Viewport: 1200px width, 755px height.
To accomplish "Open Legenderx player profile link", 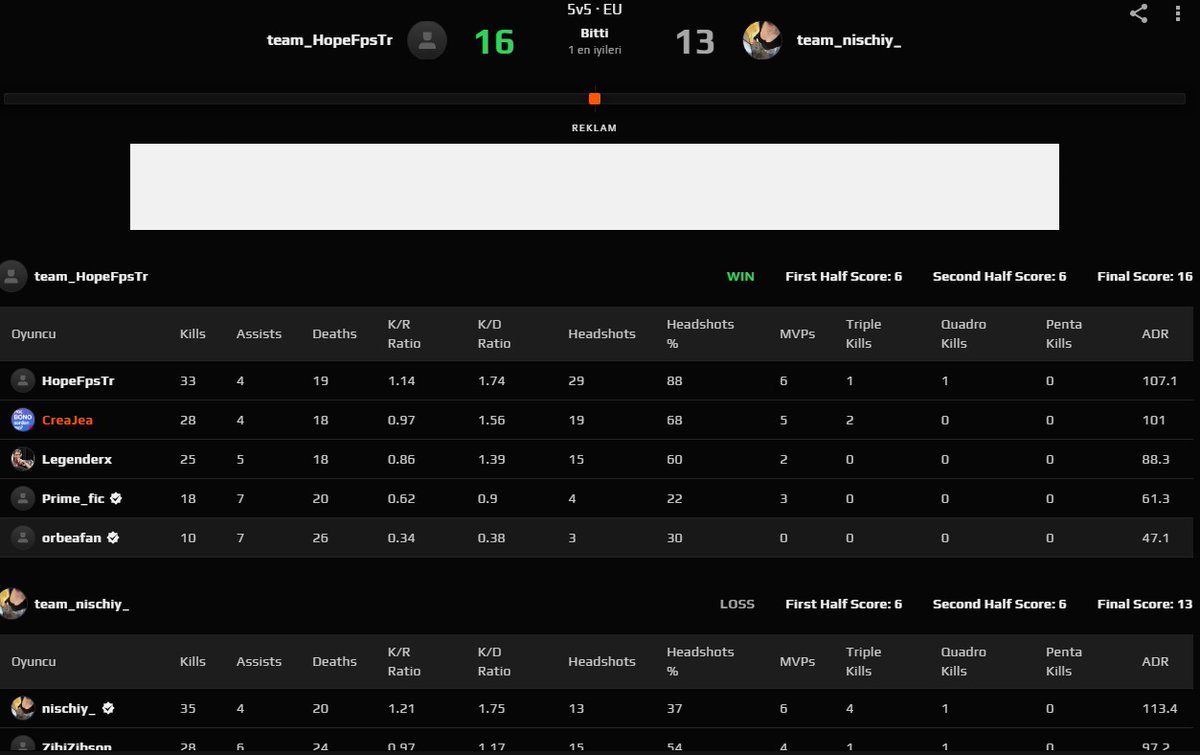I will (77, 459).
